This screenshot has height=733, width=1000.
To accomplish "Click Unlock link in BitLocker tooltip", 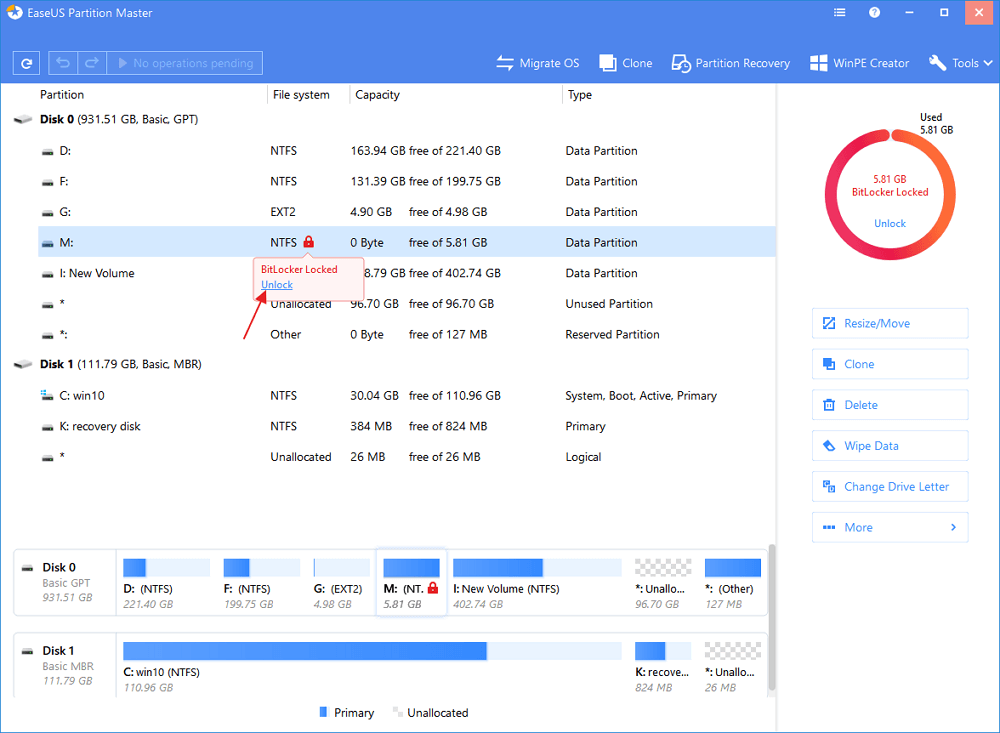I will (277, 285).
